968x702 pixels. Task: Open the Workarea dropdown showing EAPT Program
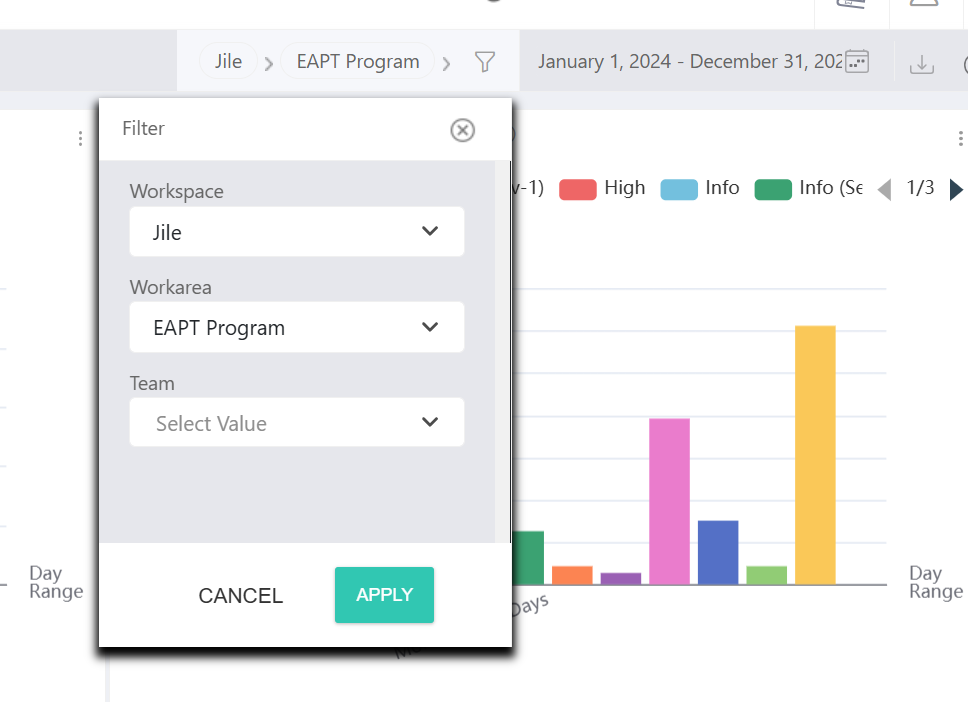pos(297,328)
